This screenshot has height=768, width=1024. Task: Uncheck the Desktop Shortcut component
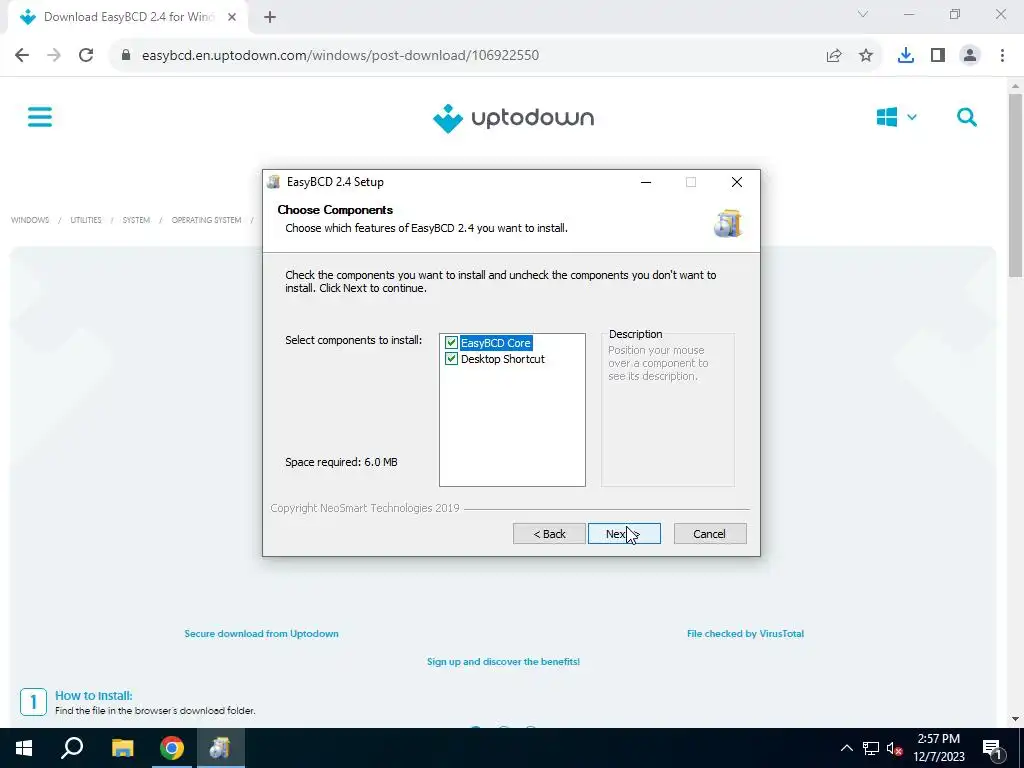pyautogui.click(x=451, y=359)
